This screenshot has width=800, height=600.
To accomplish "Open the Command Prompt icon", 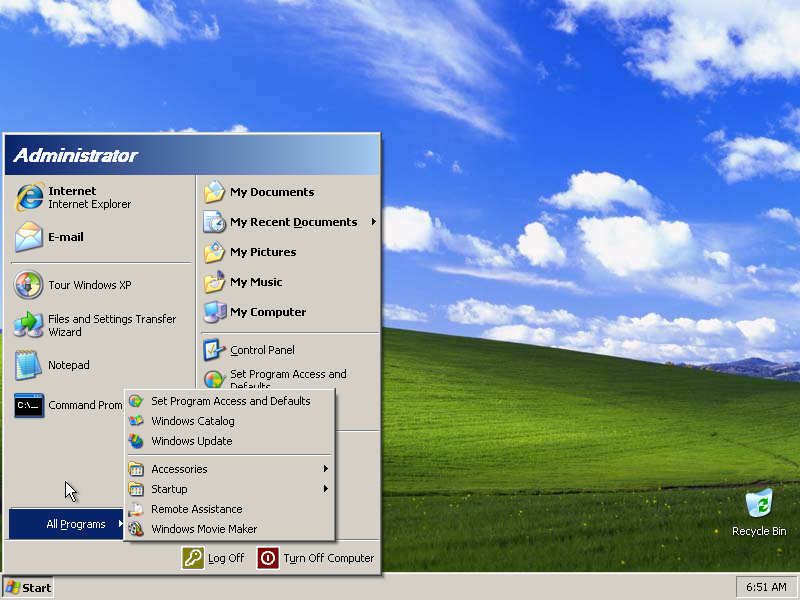I will click(29, 405).
